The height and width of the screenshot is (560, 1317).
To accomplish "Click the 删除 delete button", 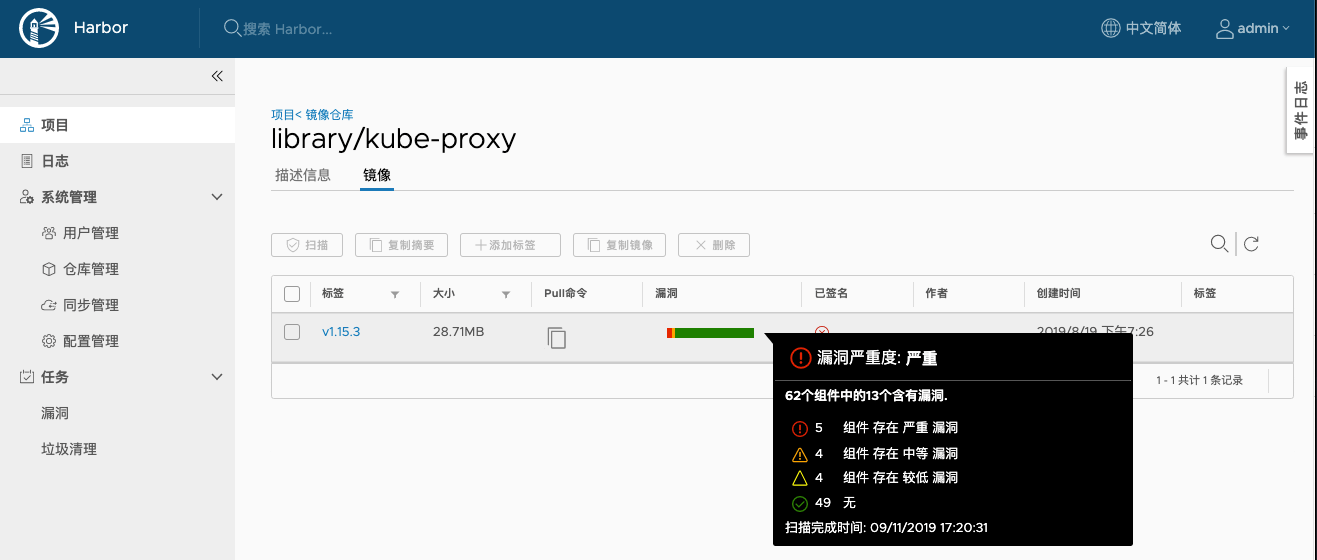I will (714, 245).
